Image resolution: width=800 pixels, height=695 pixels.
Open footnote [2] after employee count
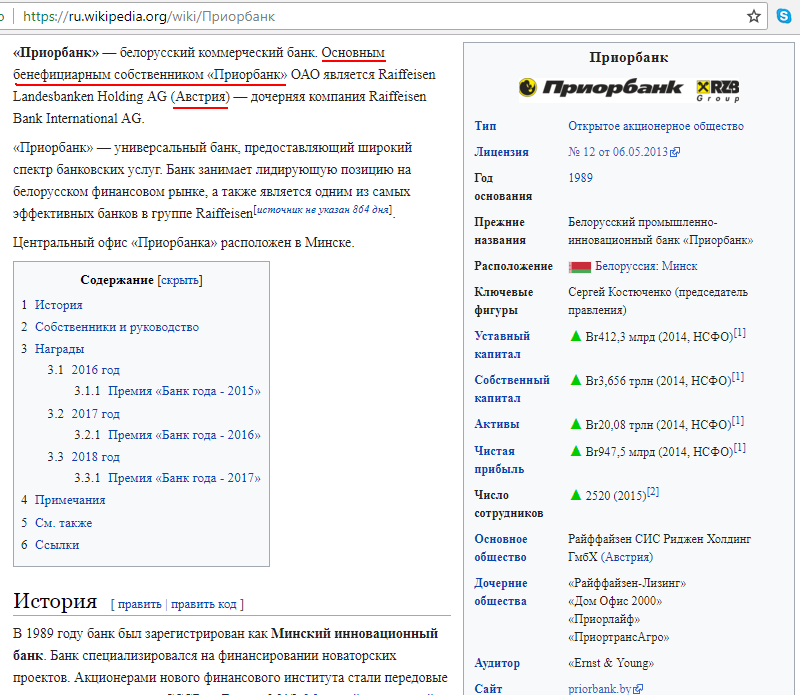pos(653,492)
